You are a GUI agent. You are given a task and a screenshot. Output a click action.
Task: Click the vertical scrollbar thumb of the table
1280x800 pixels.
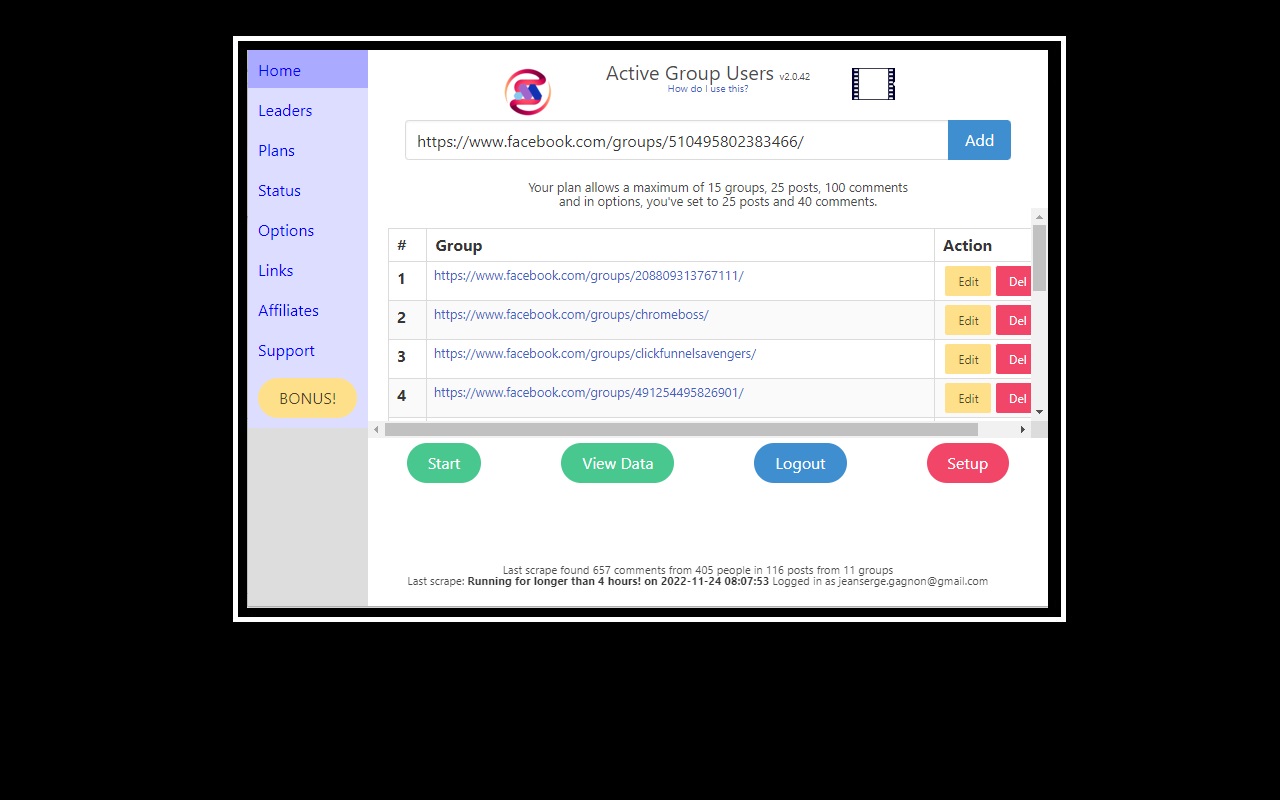pos(1039,258)
